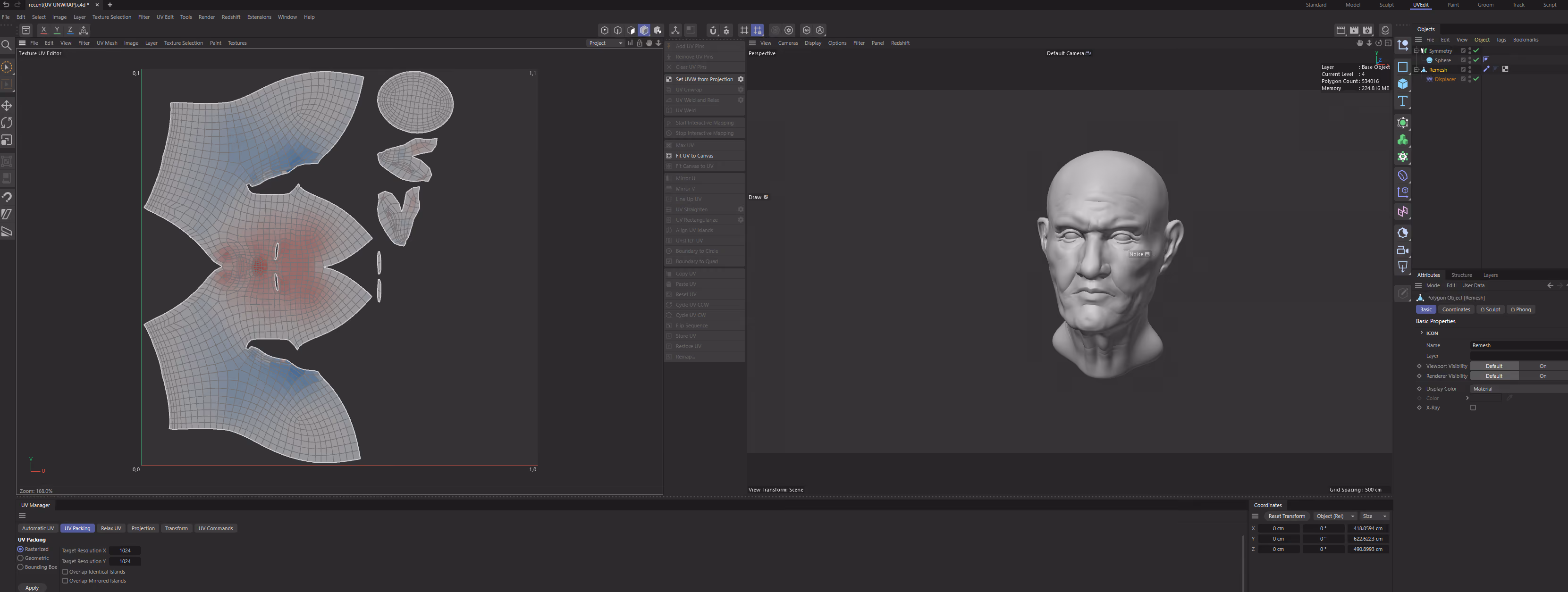Click the UV grid snapping icon

click(757, 30)
